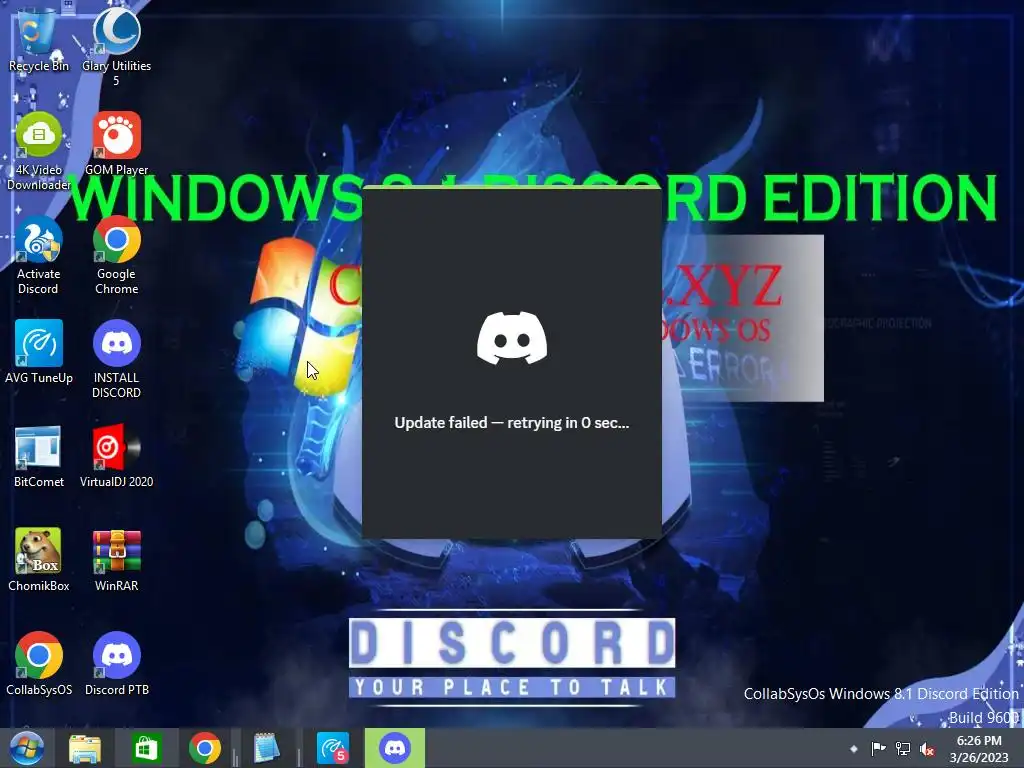Launch VirtualDJ 2020 shortcut
1024x768 pixels.
tap(116, 456)
